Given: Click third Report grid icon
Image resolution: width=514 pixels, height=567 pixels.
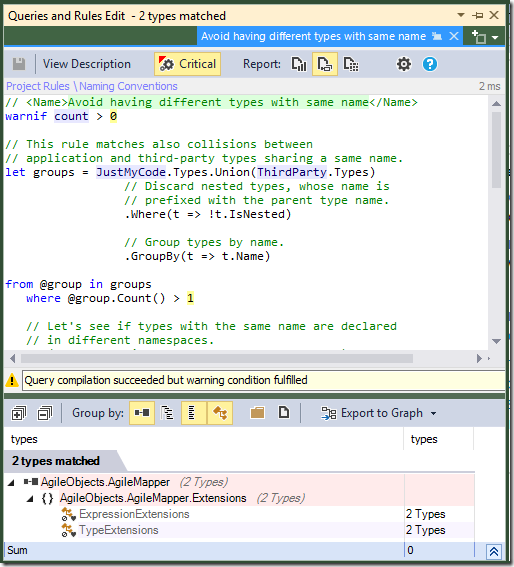Looking at the screenshot, I should [x=351, y=64].
